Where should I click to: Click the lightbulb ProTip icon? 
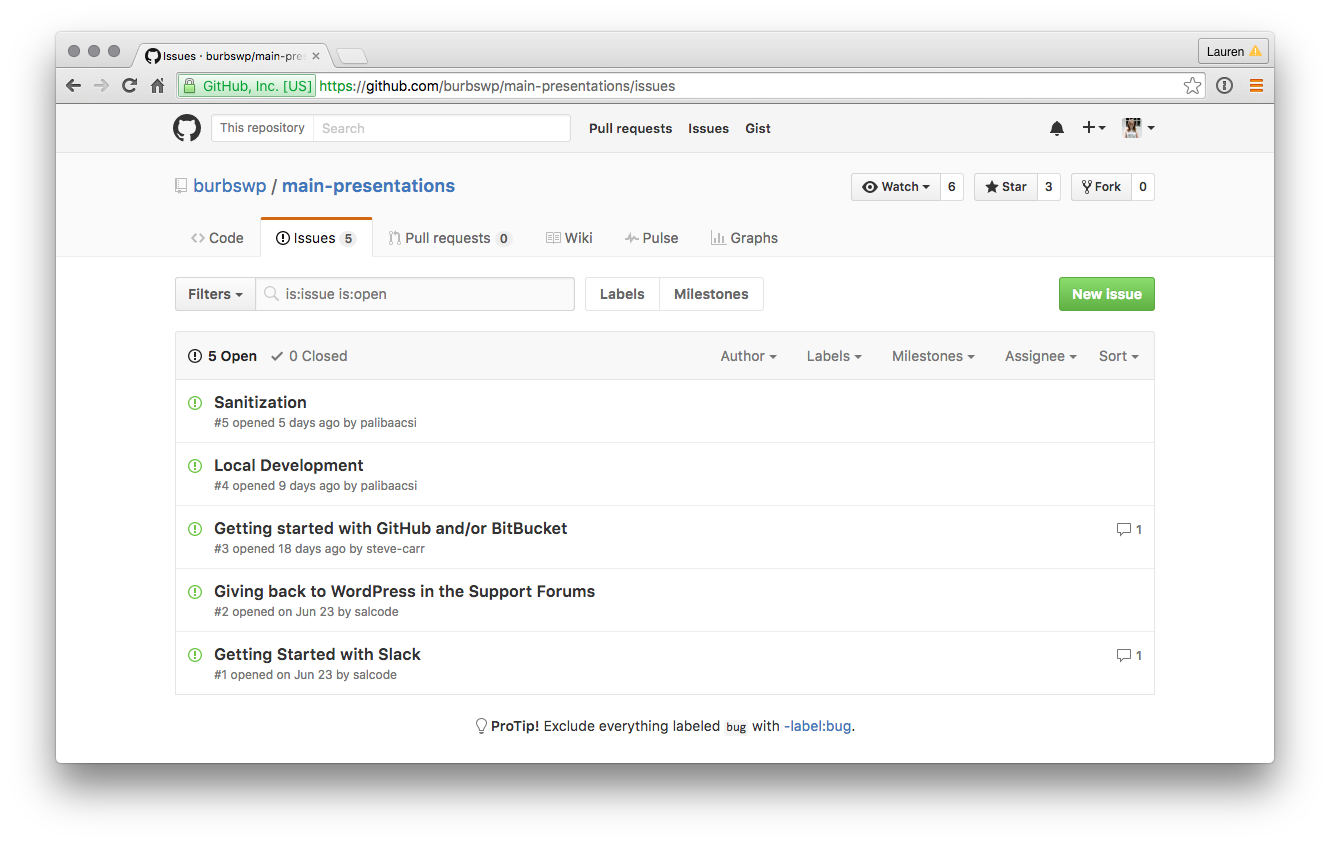click(481, 726)
